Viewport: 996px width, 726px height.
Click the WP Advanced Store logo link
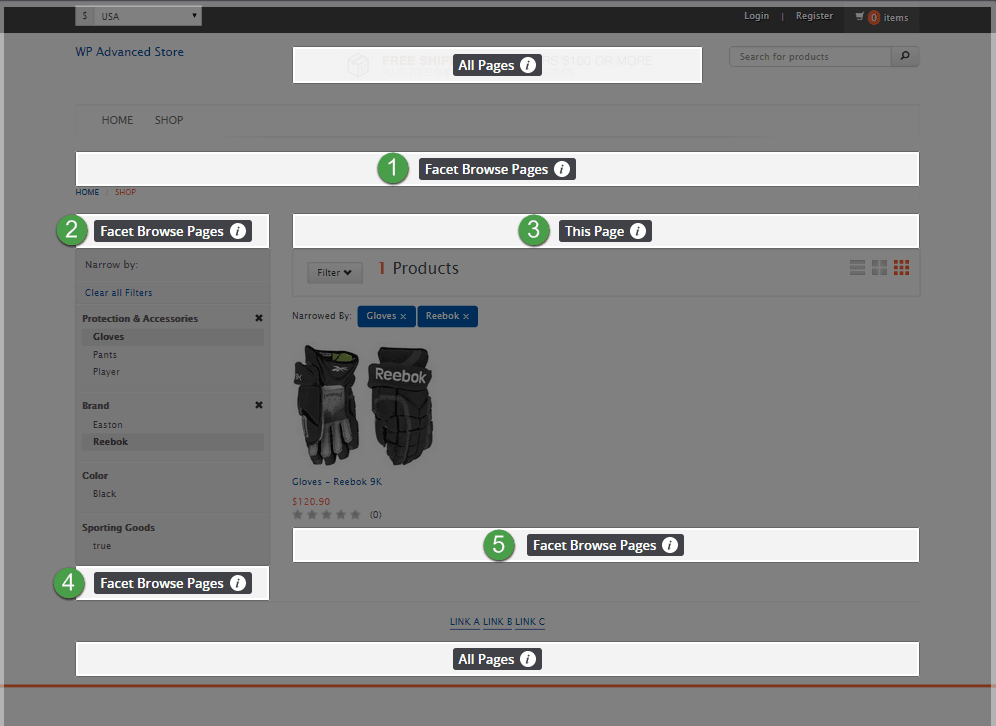point(130,52)
